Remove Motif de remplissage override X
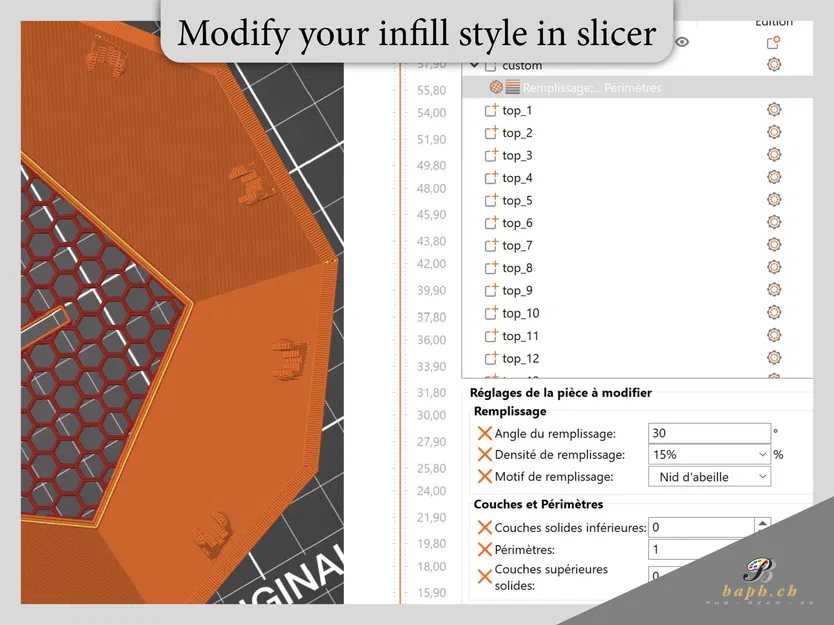The height and width of the screenshot is (625, 834). coord(484,476)
